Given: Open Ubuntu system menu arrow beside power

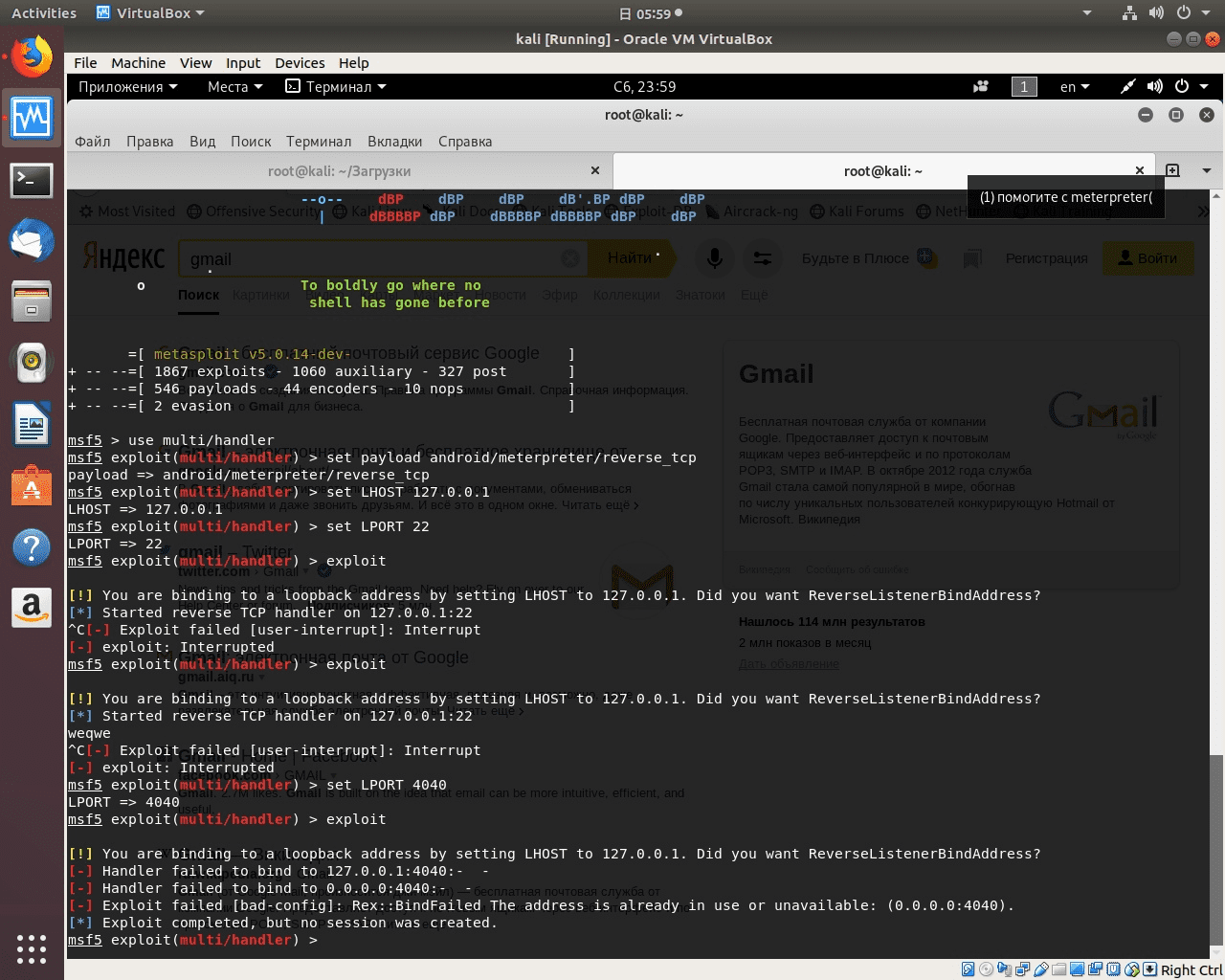Looking at the screenshot, I should (x=1206, y=13).
